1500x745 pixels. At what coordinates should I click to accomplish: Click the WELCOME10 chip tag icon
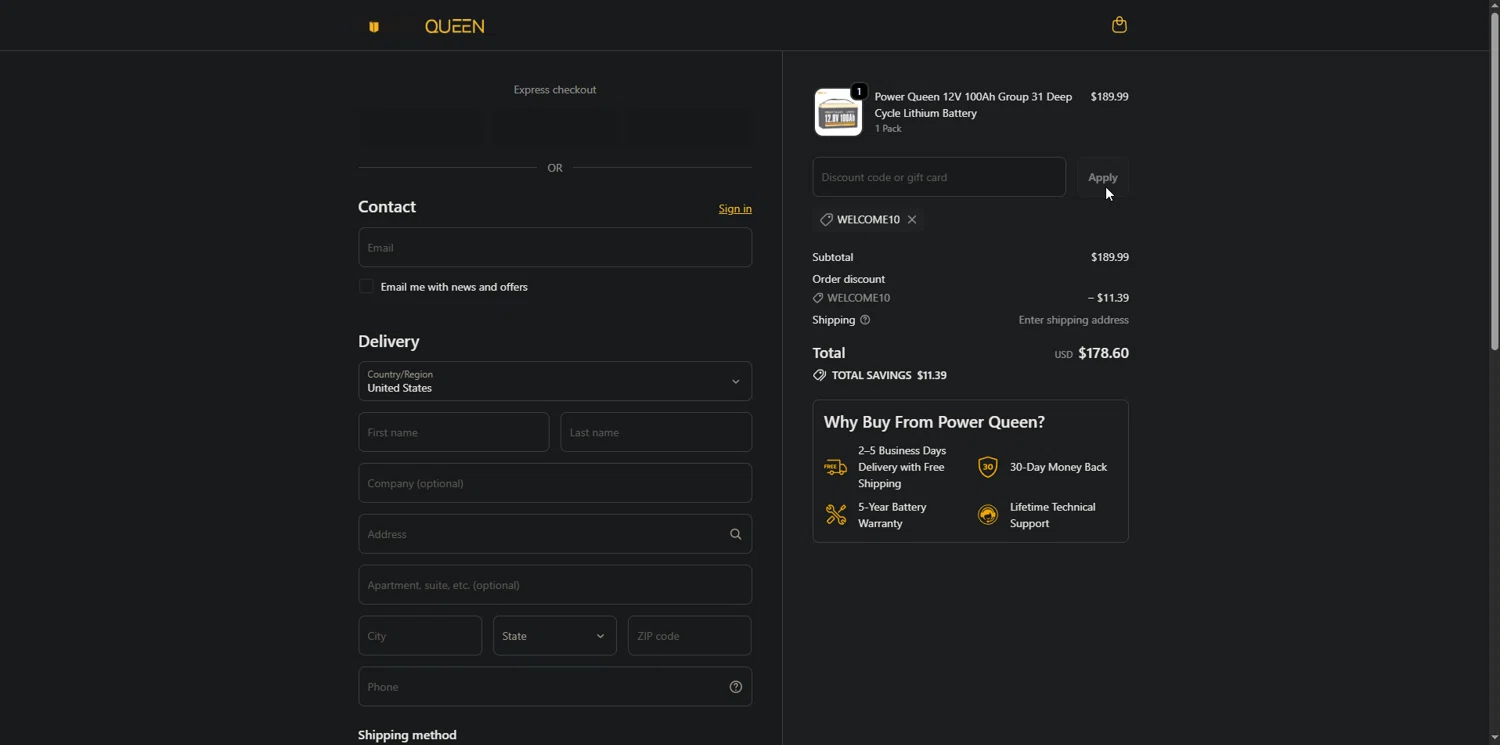(x=826, y=219)
